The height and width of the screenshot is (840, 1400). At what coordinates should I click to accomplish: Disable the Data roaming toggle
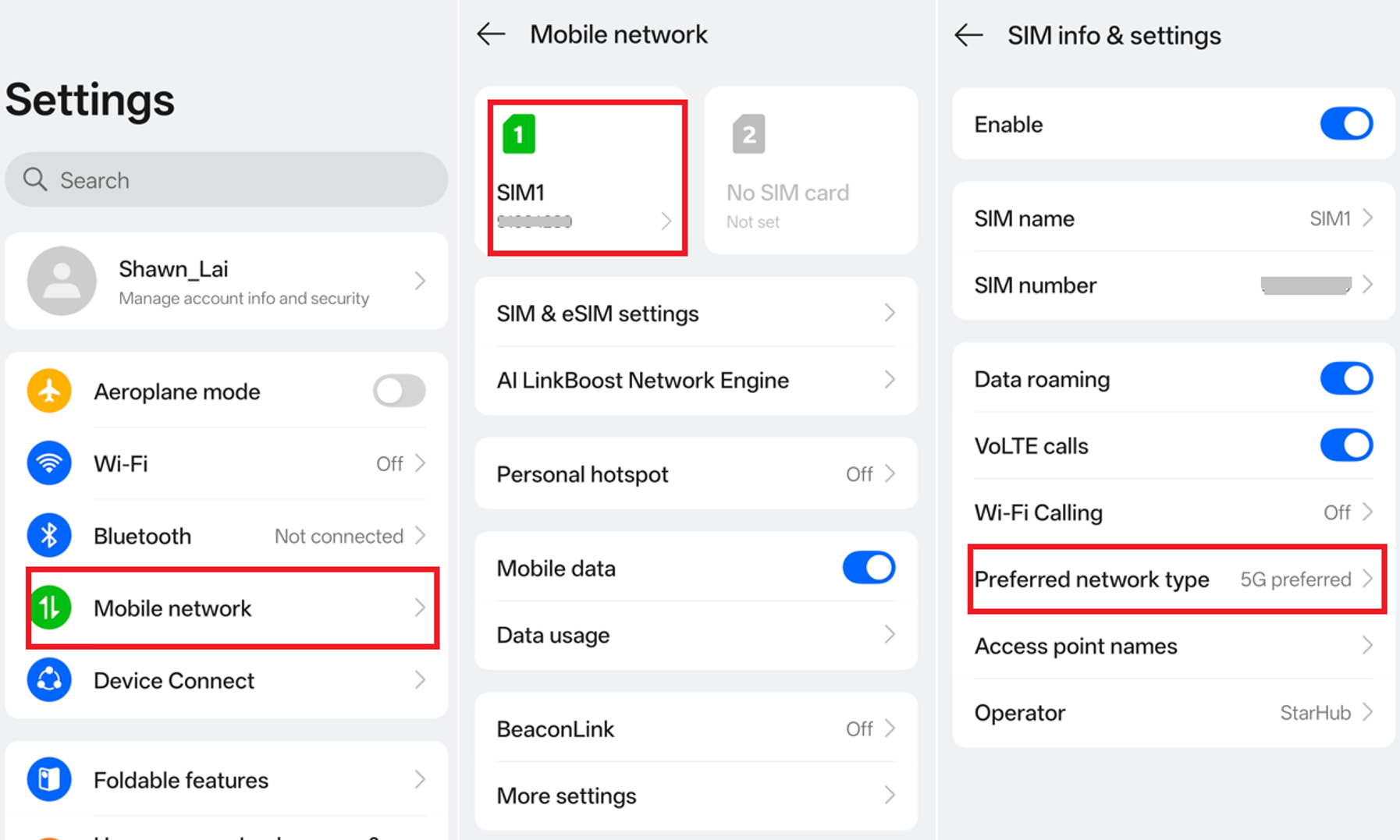(x=1346, y=378)
